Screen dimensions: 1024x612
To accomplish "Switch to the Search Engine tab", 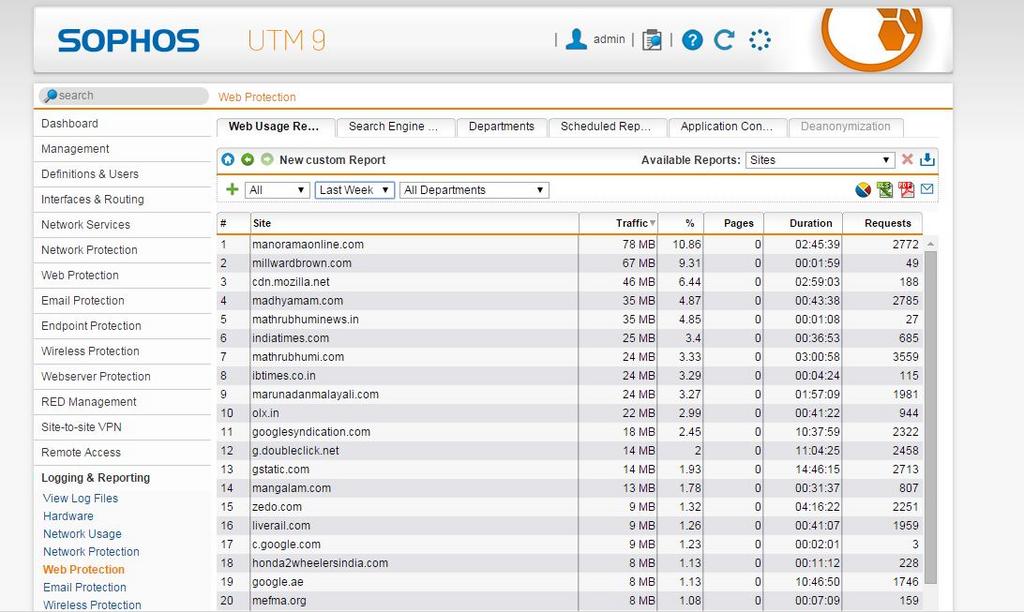I will point(394,127).
